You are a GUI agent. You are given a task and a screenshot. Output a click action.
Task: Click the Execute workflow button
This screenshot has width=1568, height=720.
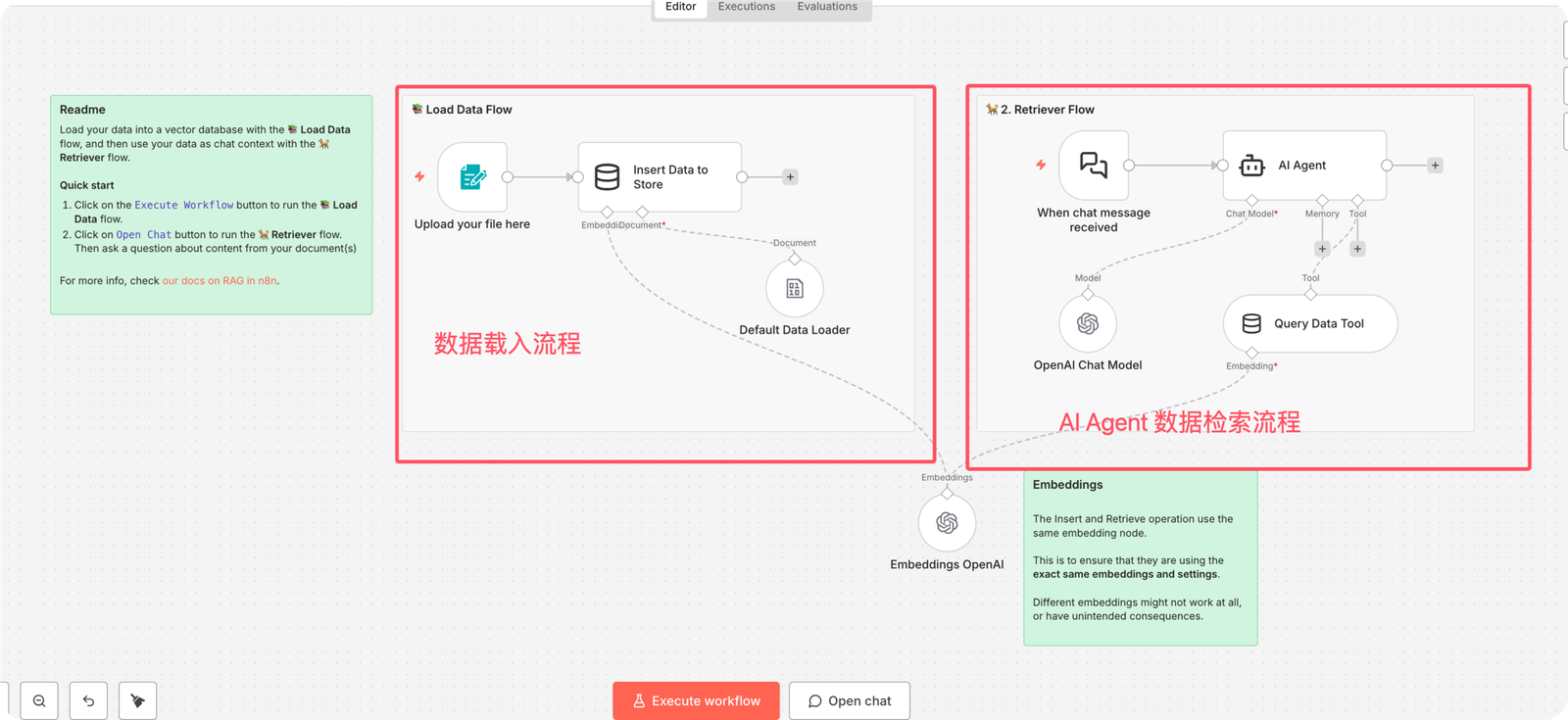pyautogui.click(x=696, y=700)
